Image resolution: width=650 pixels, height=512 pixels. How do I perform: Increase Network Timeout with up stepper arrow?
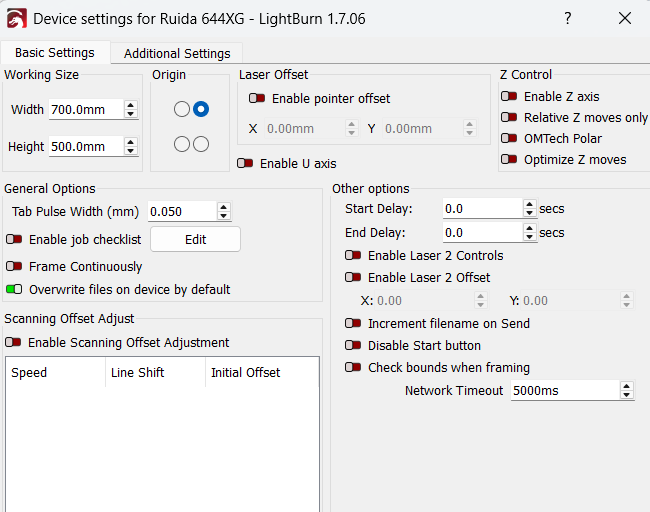coord(627,386)
